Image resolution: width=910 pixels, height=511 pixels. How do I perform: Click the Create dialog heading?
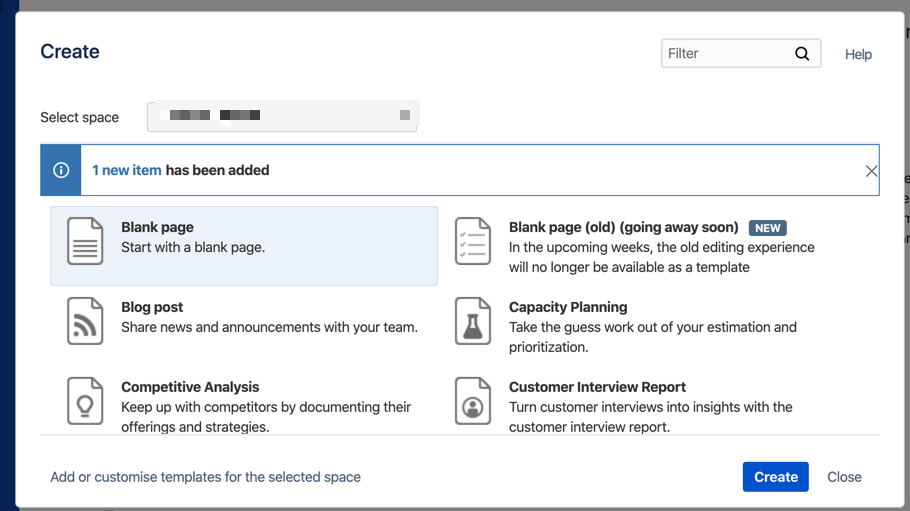[x=70, y=51]
